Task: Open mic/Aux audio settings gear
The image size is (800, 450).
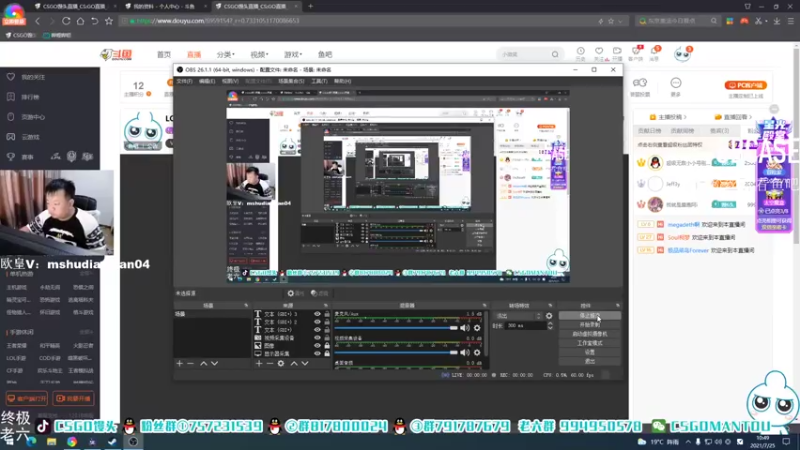Action: click(x=477, y=328)
